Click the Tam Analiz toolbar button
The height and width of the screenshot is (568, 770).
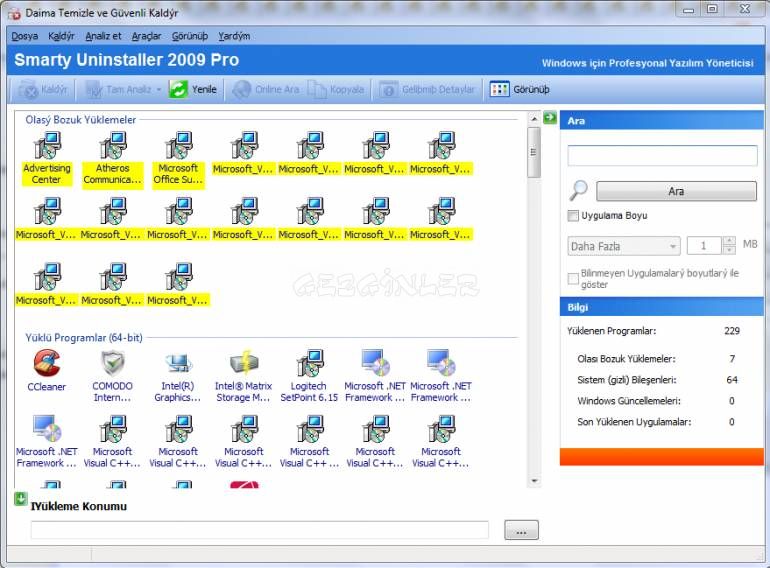point(120,89)
